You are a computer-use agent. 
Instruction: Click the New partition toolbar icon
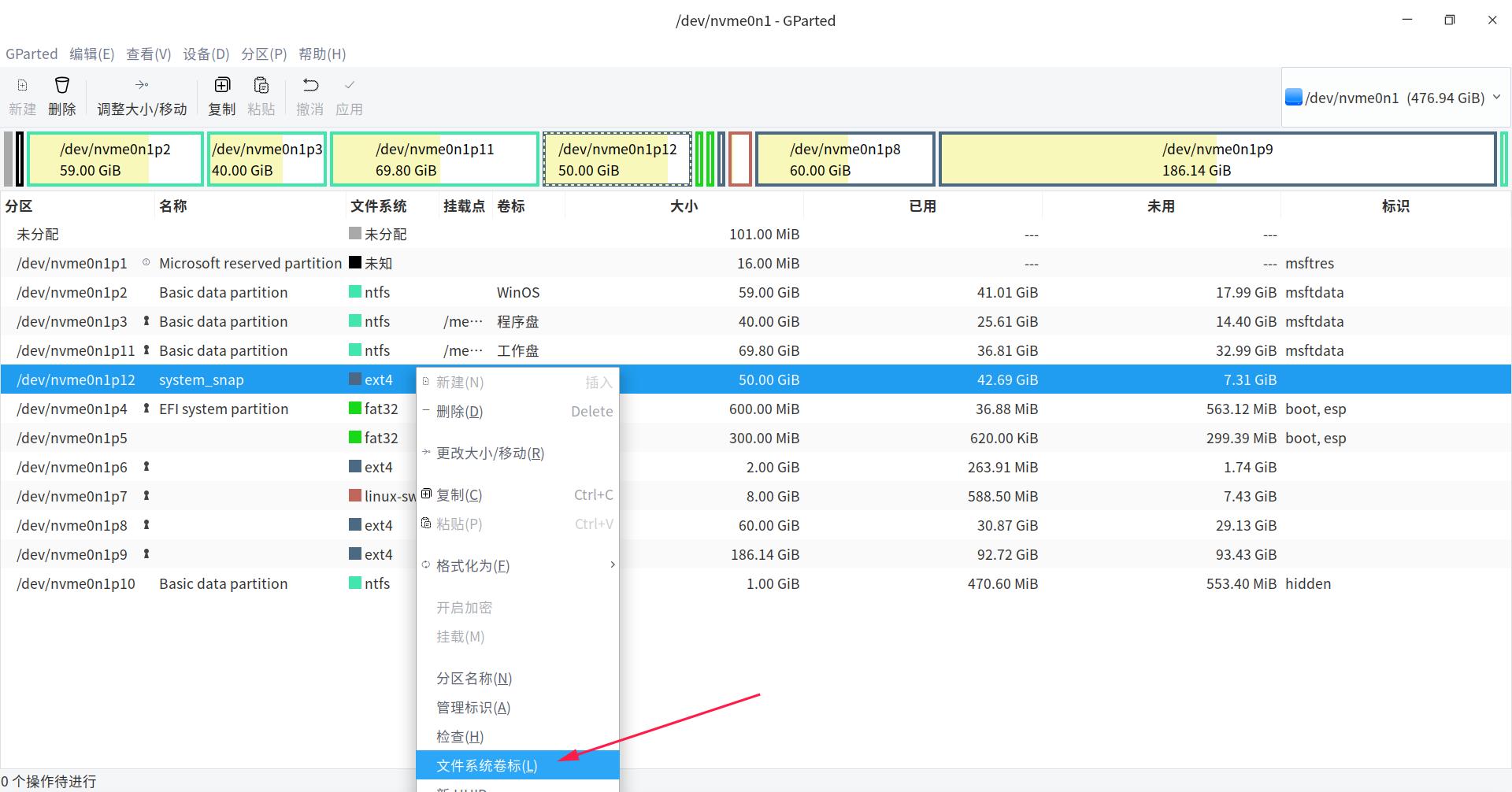click(x=22, y=94)
